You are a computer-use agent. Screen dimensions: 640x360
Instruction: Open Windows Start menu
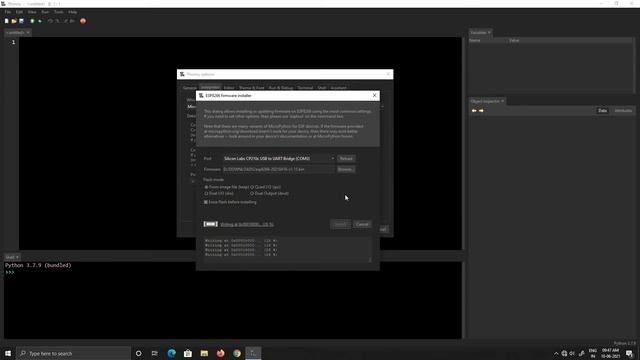(8, 353)
